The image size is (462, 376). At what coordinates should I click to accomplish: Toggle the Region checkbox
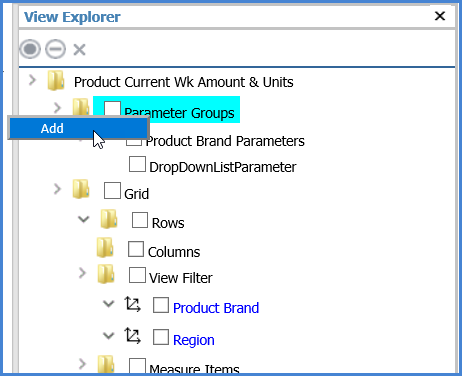(x=161, y=337)
